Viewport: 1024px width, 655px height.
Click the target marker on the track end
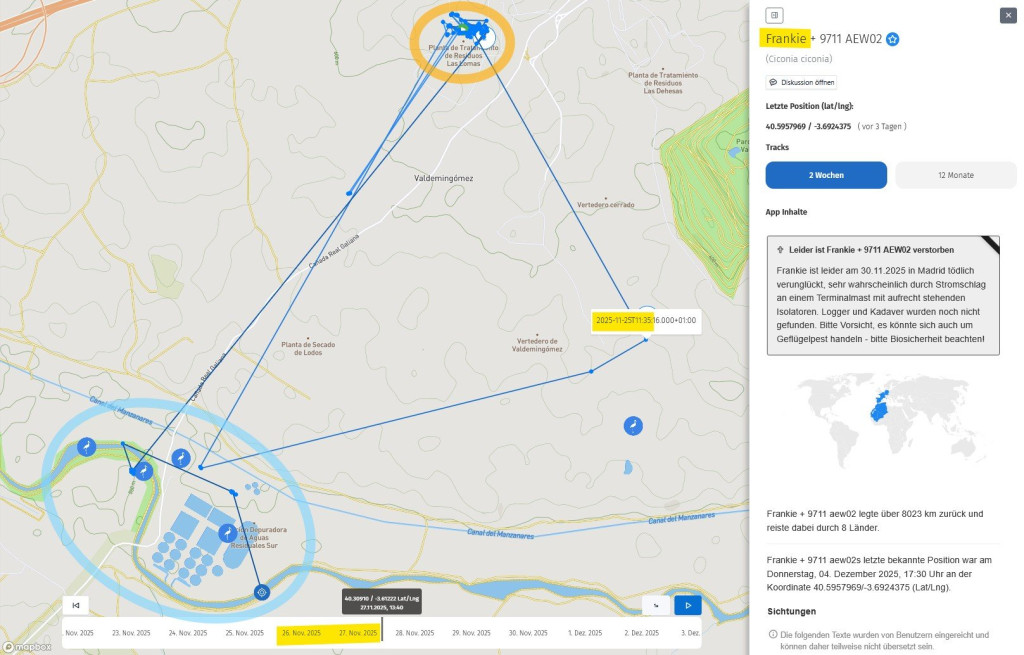(x=262, y=592)
